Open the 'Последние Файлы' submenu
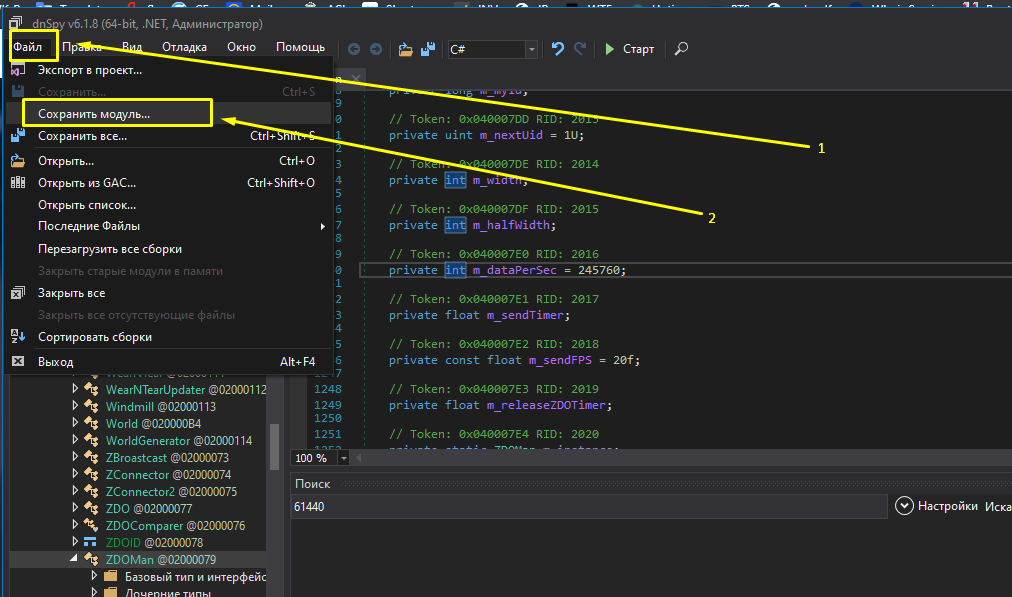 click(89, 226)
